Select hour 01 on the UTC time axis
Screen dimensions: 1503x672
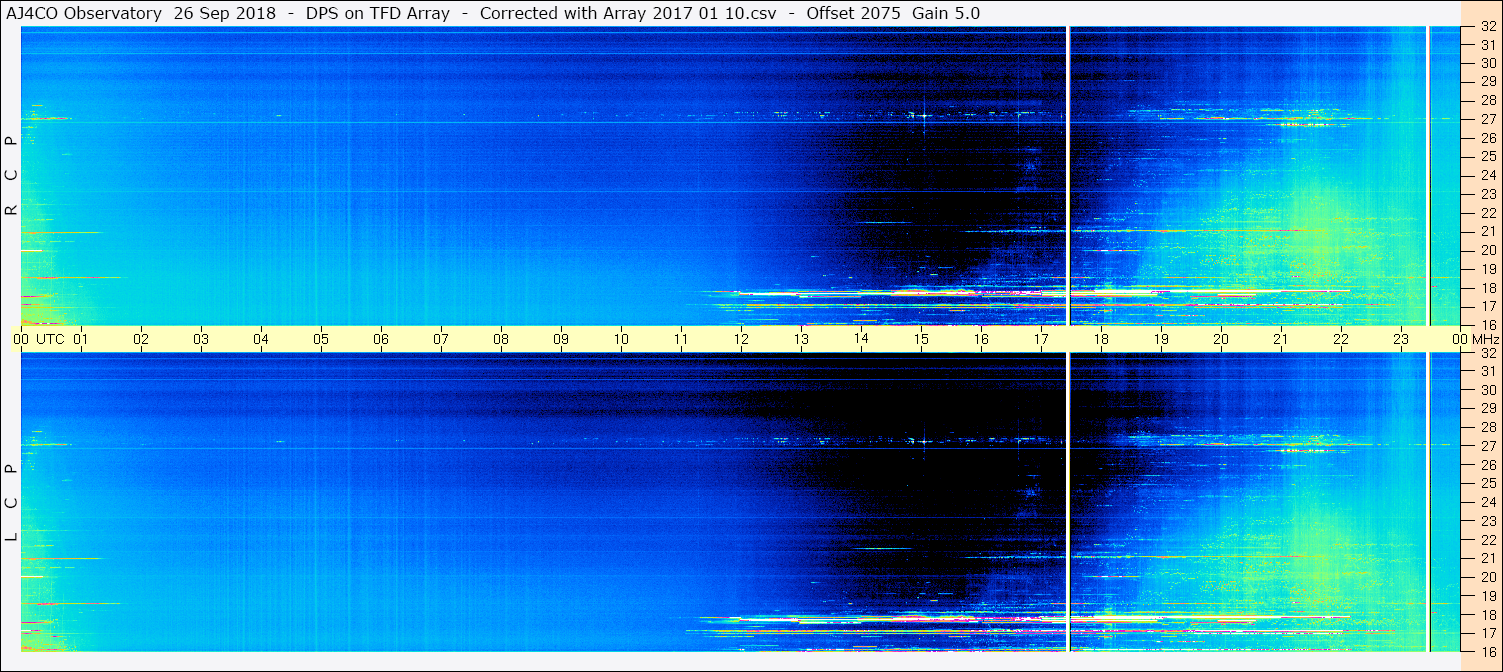click(81, 339)
